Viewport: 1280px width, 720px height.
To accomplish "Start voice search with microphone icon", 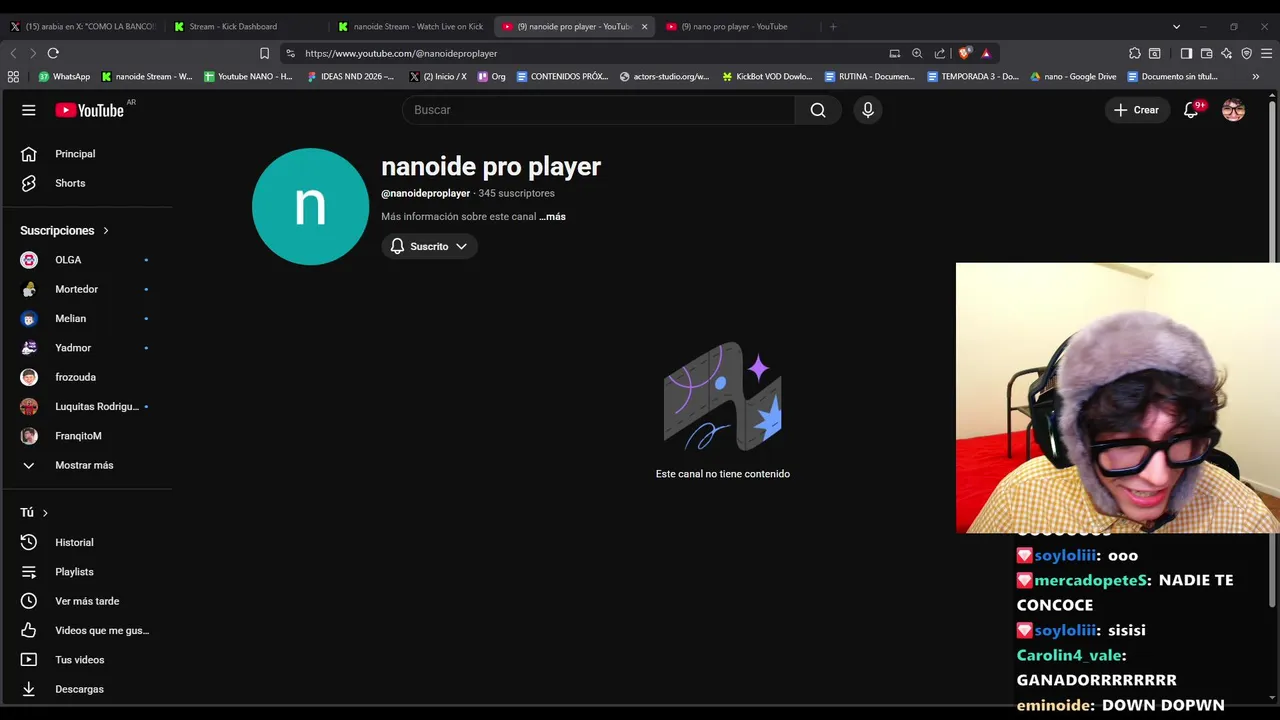I will coord(868,110).
